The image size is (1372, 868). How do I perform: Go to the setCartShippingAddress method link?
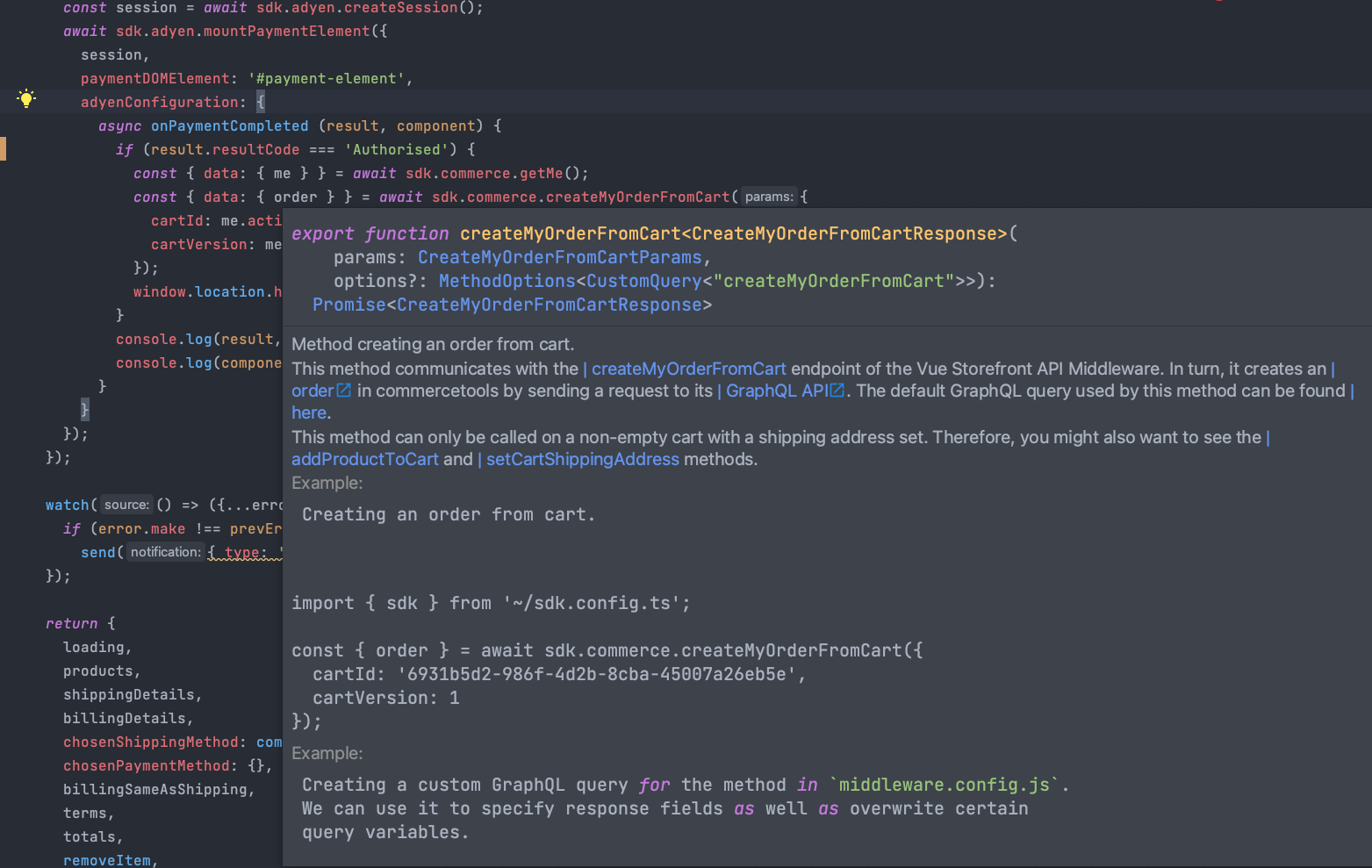pos(582,460)
